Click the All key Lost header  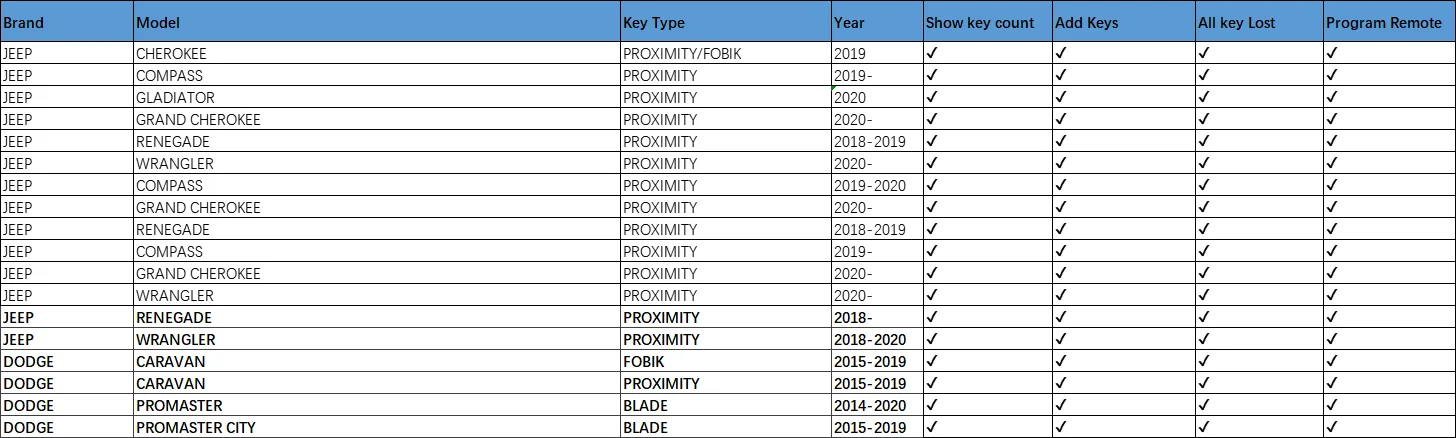click(x=1236, y=23)
